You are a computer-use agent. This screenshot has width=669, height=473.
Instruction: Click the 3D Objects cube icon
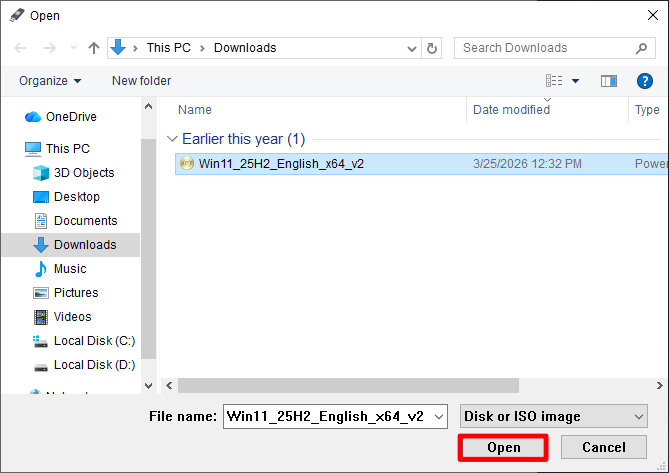(x=41, y=173)
